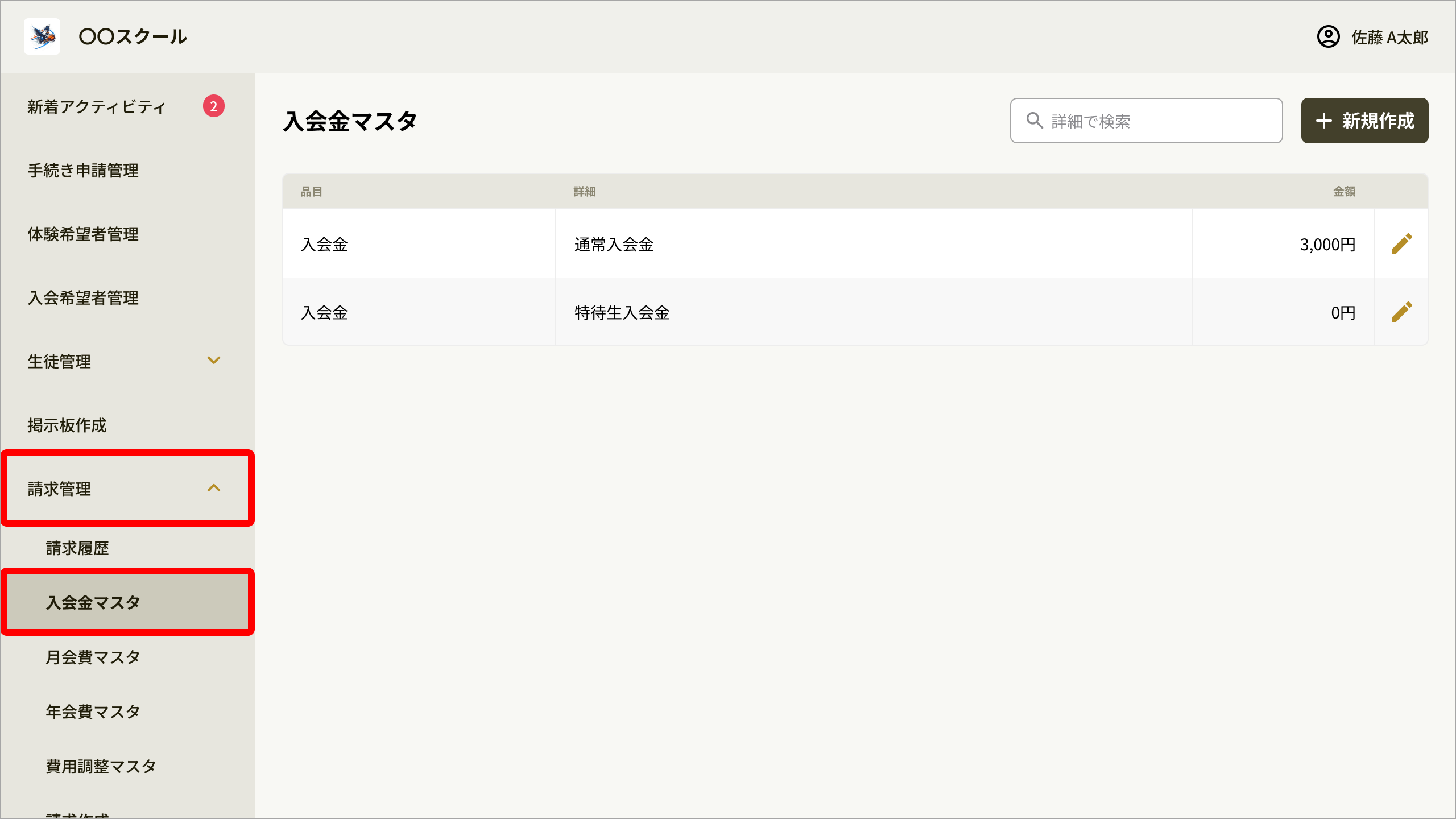Viewport: 1456px width, 819px height.
Task: Collapse the 請求管理 chevron
Action: [214, 488]
